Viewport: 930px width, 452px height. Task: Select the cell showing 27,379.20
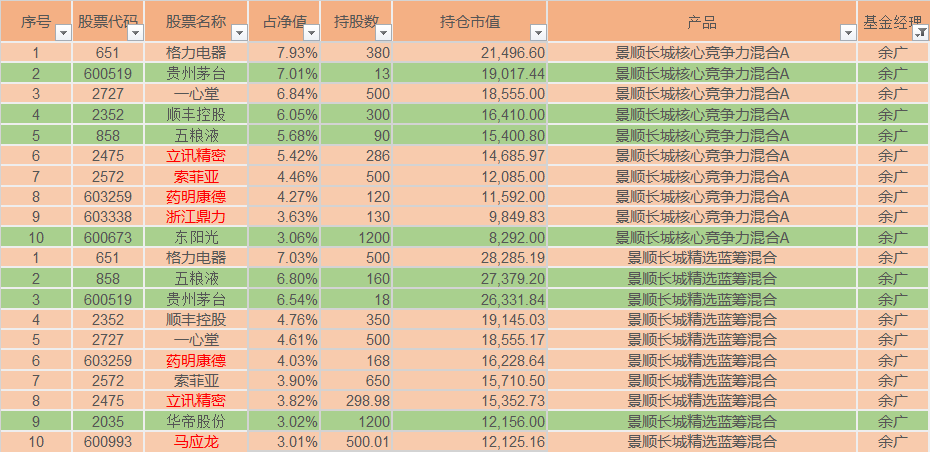click(x=469, y=278)
